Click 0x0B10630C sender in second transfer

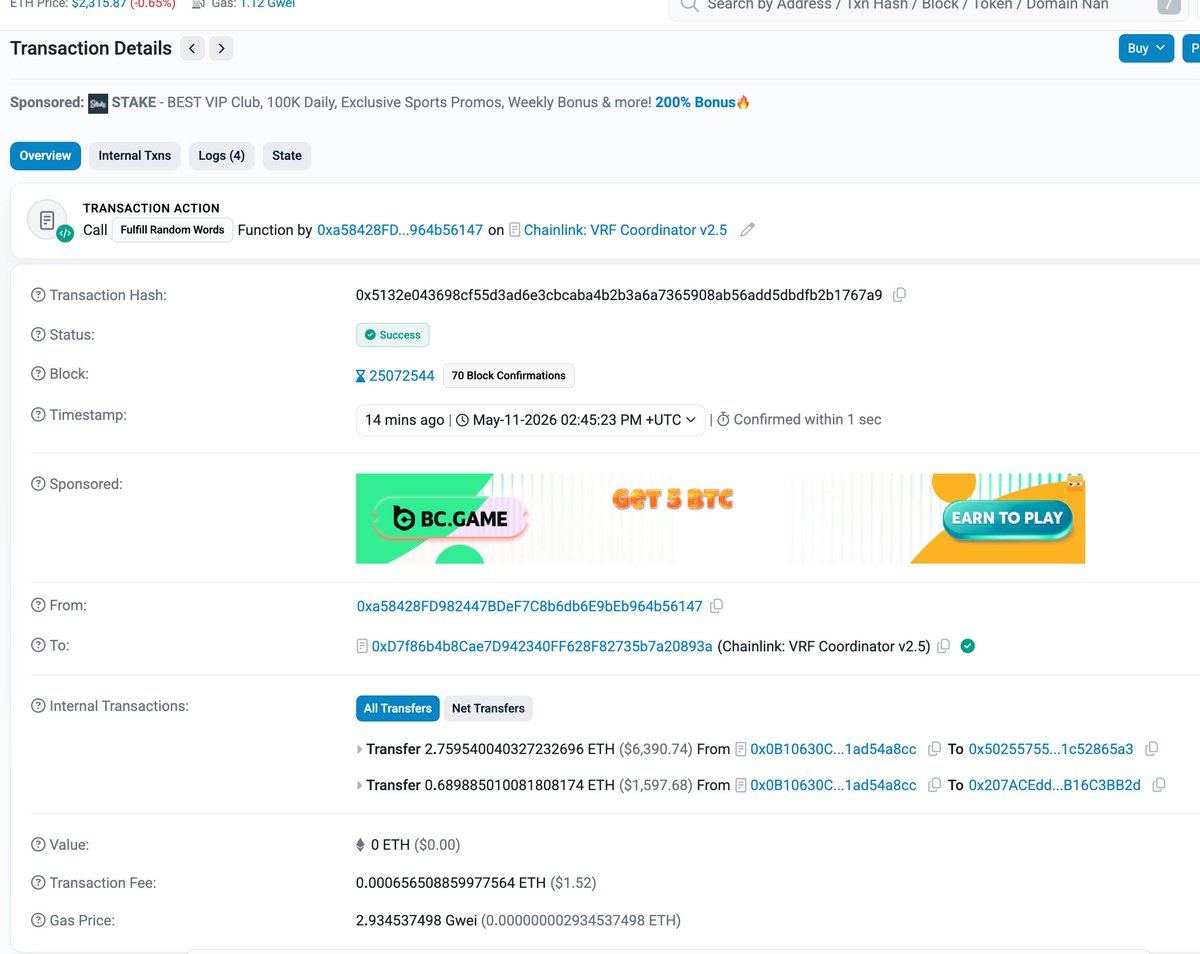tap(833, 785)
